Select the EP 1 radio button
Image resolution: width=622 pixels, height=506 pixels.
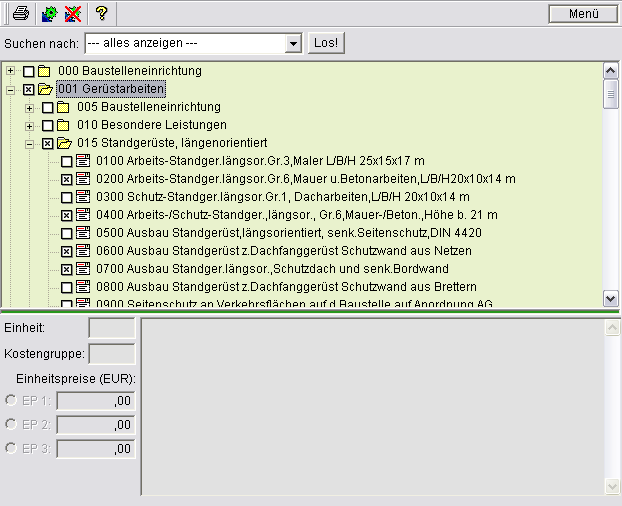click(x=11, y=400)
